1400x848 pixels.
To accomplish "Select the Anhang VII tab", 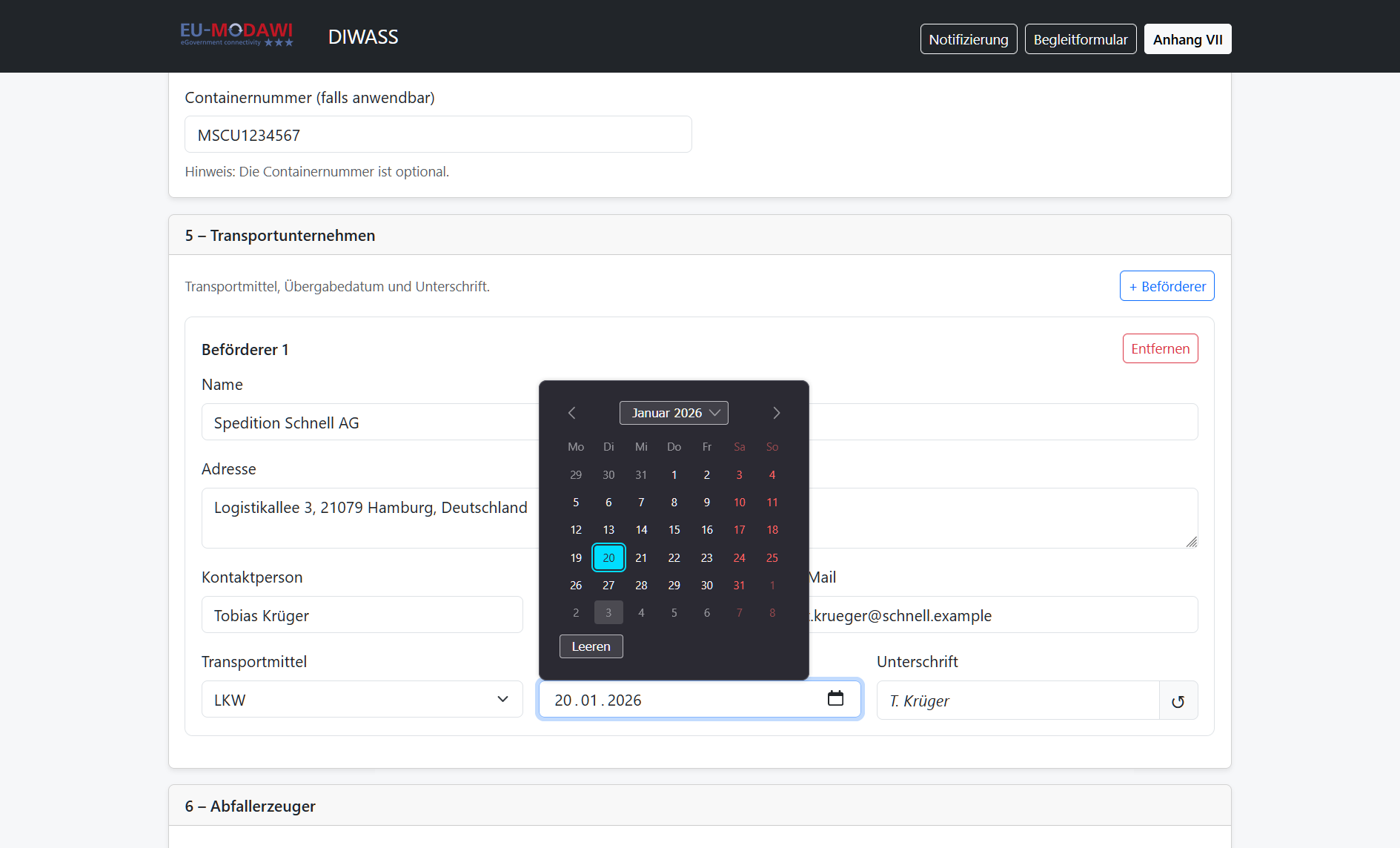I will coord(1187,39).
